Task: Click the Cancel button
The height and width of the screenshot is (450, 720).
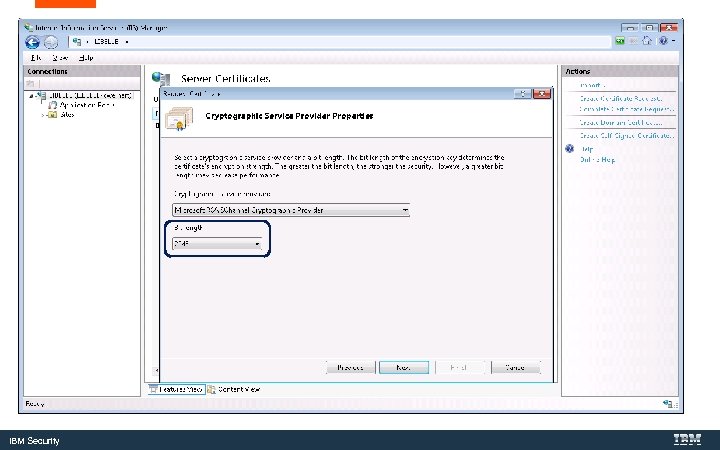Action: click(515, 367)
